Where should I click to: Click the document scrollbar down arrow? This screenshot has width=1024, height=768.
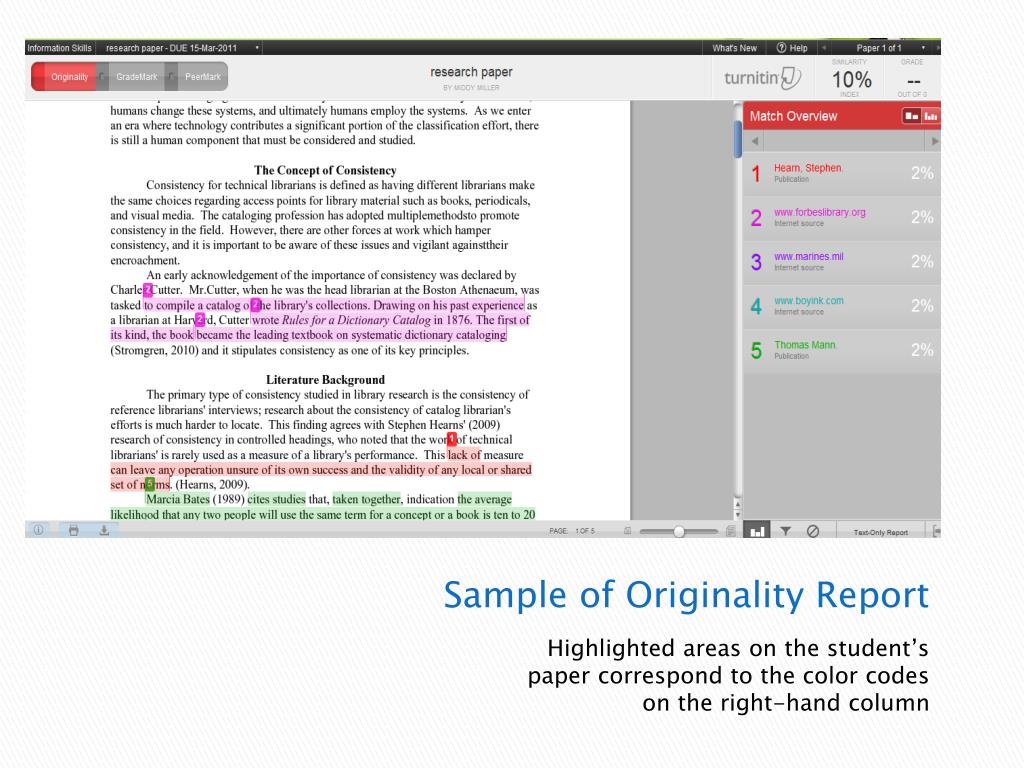(x=737, y=513)
